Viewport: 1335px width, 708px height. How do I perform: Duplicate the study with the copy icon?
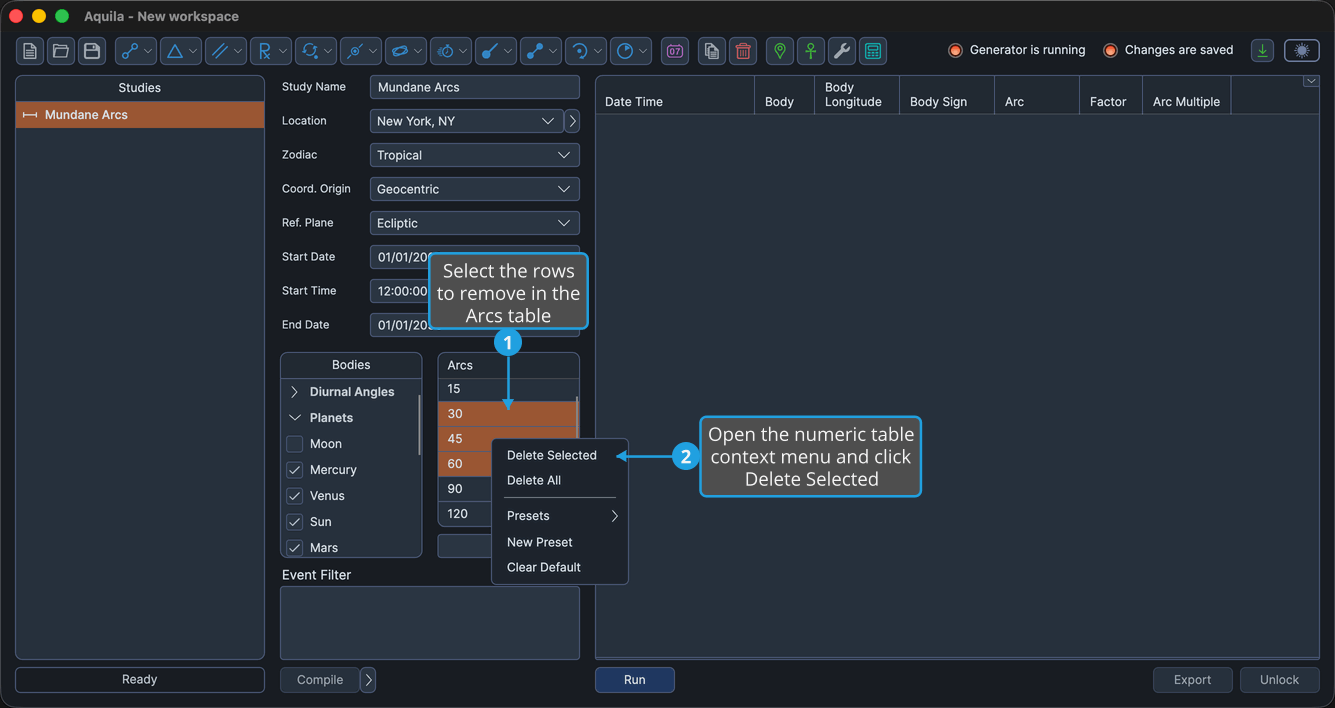tap(712, 51)
